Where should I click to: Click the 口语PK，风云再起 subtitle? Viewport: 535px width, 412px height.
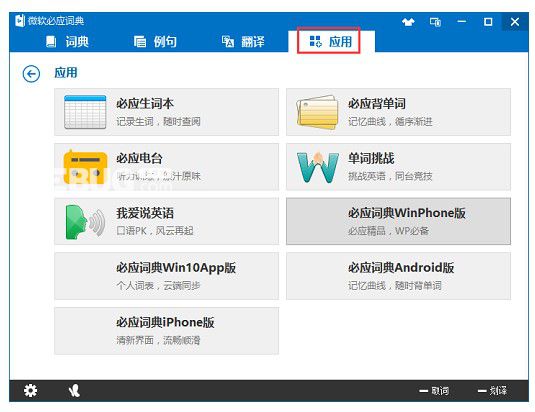pos(155,231)
